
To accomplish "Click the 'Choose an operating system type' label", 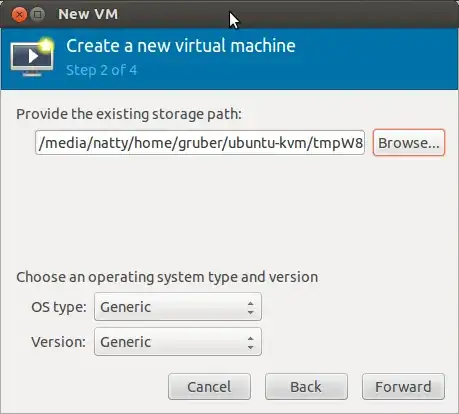I will click(x=167, y=277).
